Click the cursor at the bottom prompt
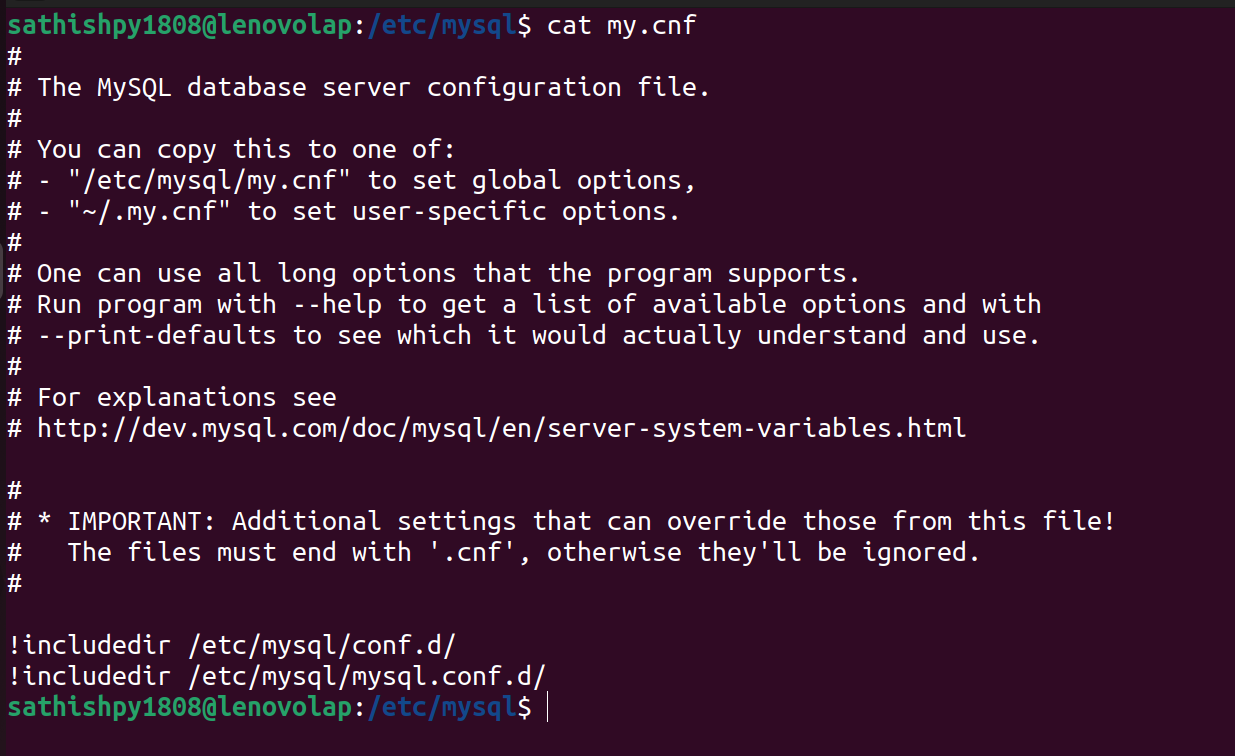 click(x=548, y=707)
